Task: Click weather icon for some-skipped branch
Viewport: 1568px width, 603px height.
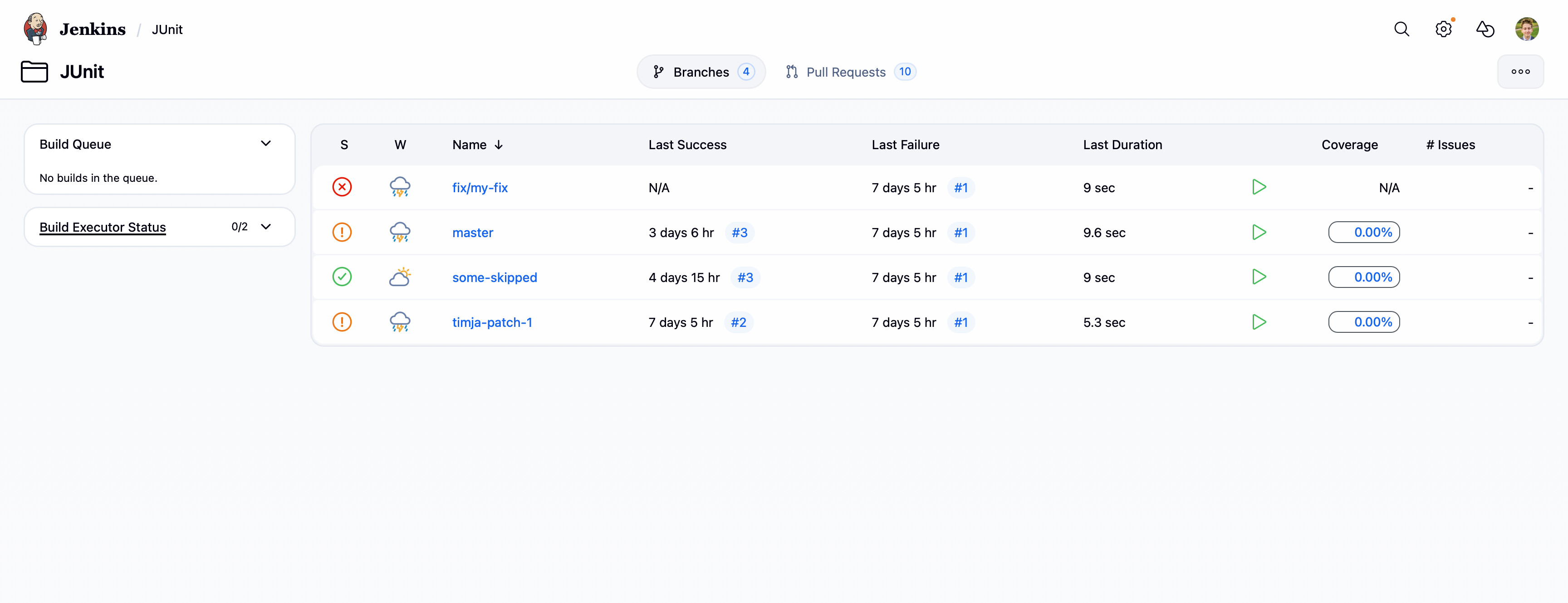Action: click(x=400, y=277)
